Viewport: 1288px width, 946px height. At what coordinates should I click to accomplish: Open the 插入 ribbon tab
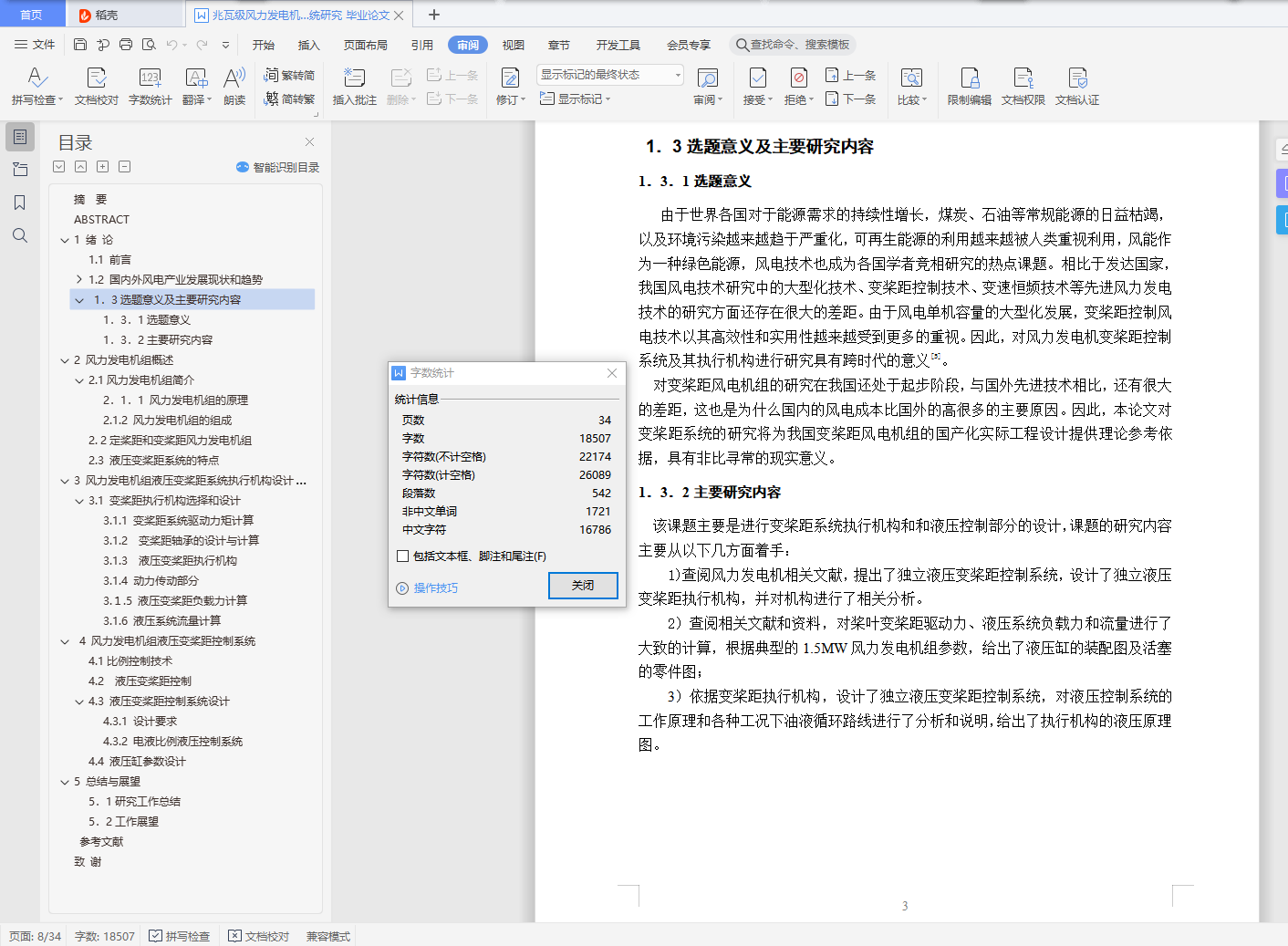pyautogui.click(x=309, y=45)
